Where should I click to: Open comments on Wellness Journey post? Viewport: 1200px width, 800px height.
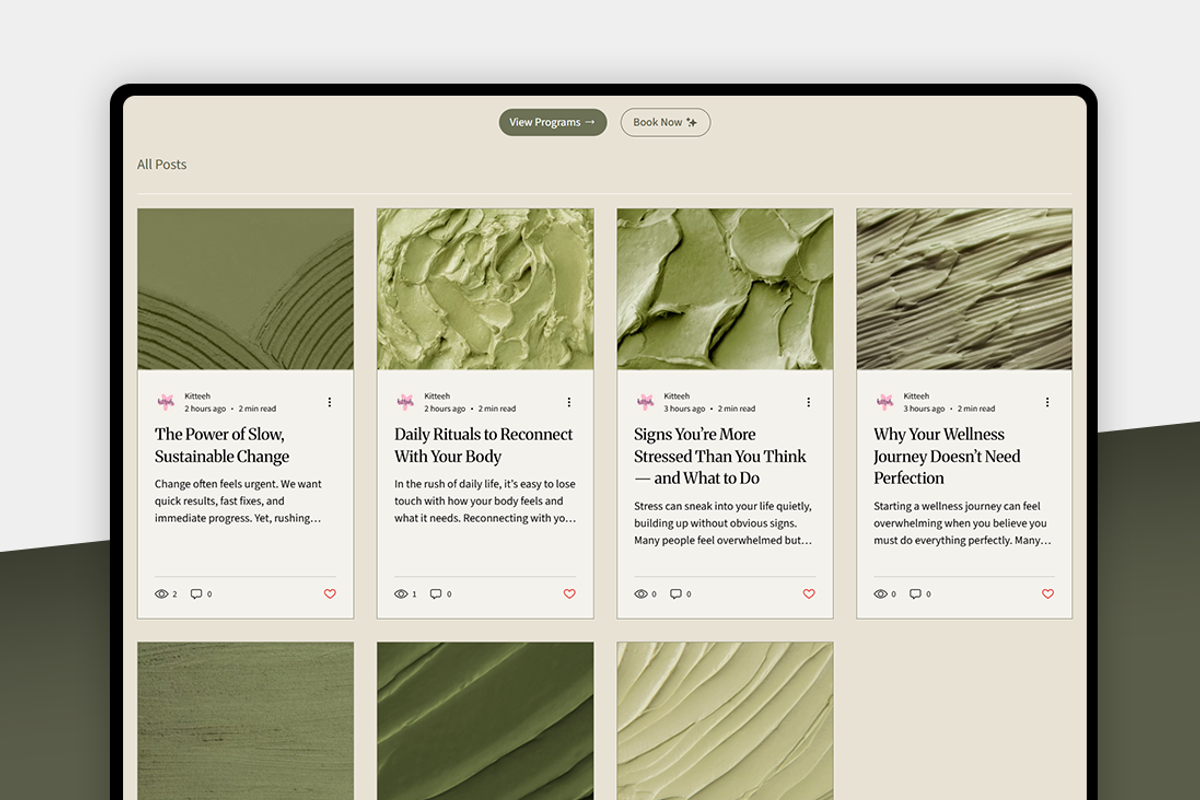(915, 594)
